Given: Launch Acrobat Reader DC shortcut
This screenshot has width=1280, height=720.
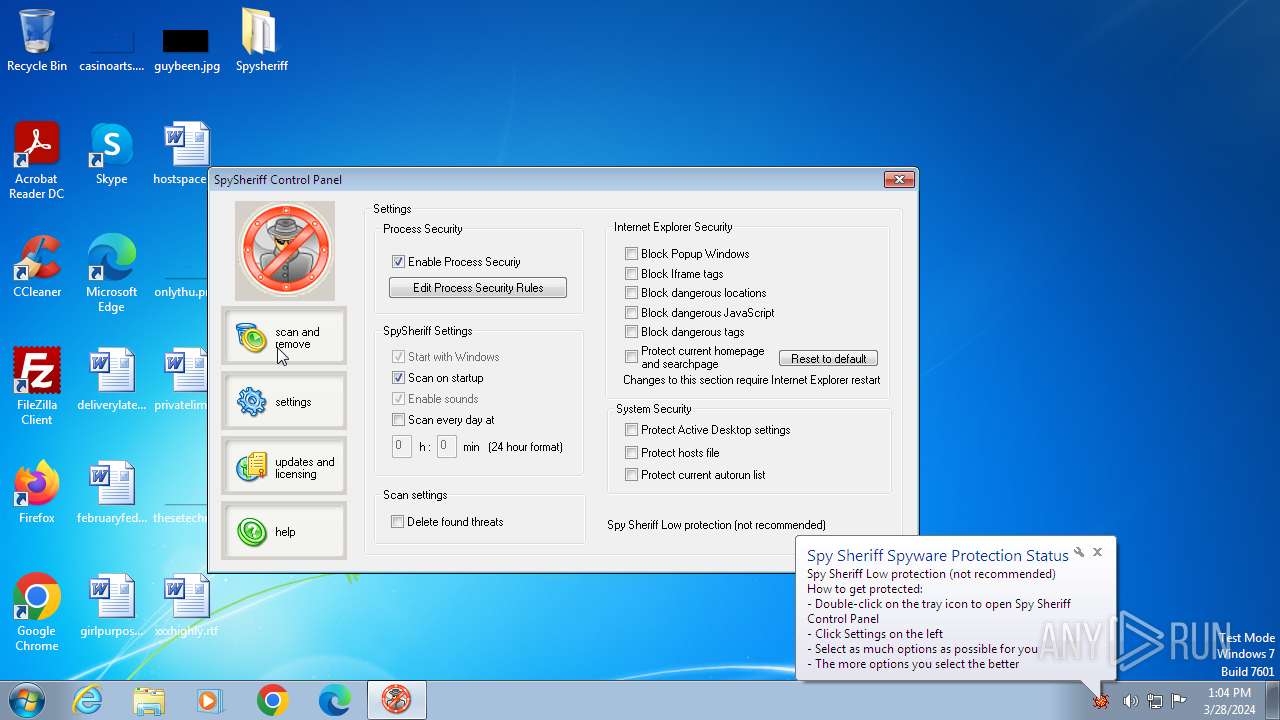Looking at the screenshot, I should [x=37, y=161].
